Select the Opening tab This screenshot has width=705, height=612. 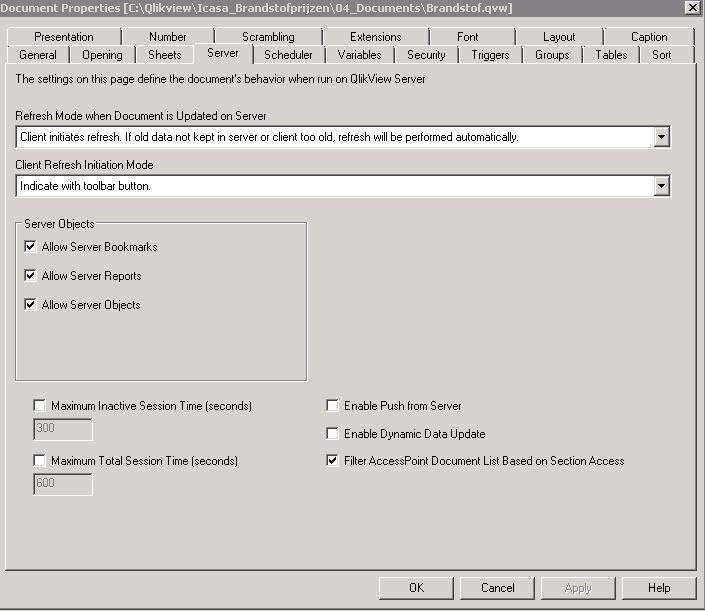coord(102,55)
